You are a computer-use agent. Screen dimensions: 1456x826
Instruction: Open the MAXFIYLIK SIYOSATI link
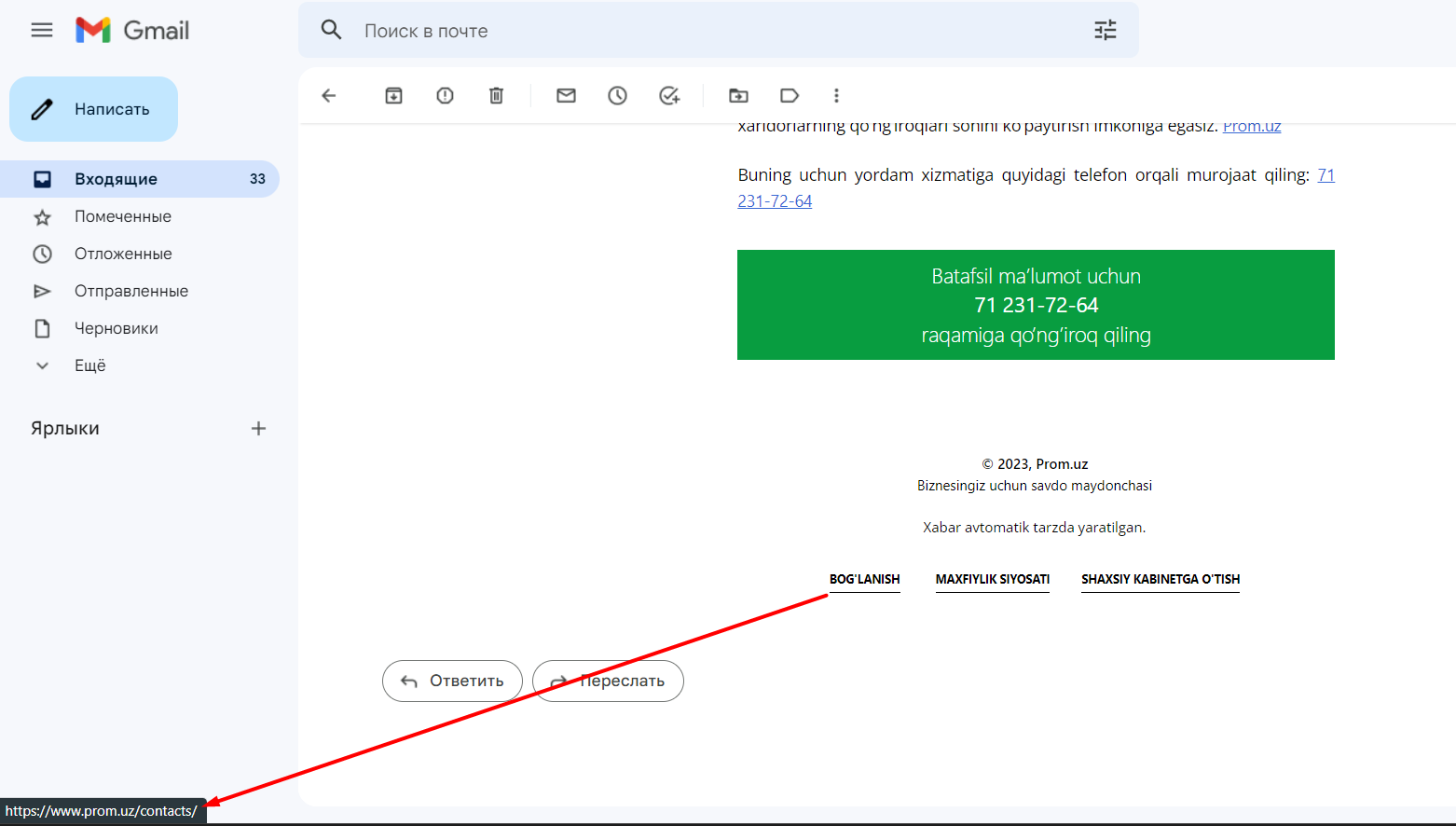[993, 579]
